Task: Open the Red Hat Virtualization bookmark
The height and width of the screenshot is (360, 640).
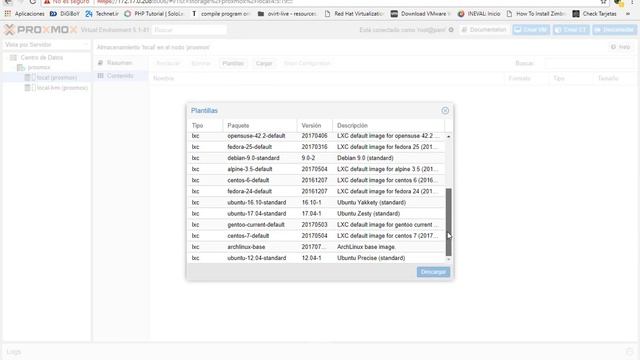Action: click(x=354, y=14)
